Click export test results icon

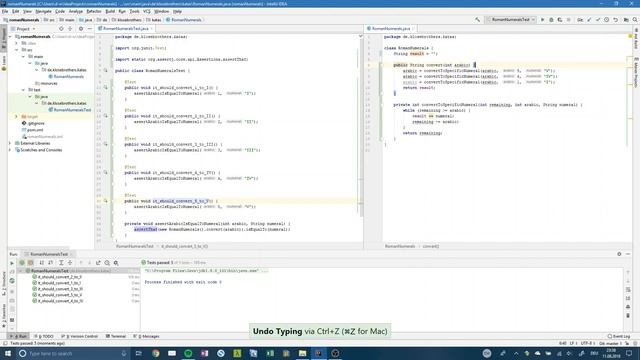[98, 263]
